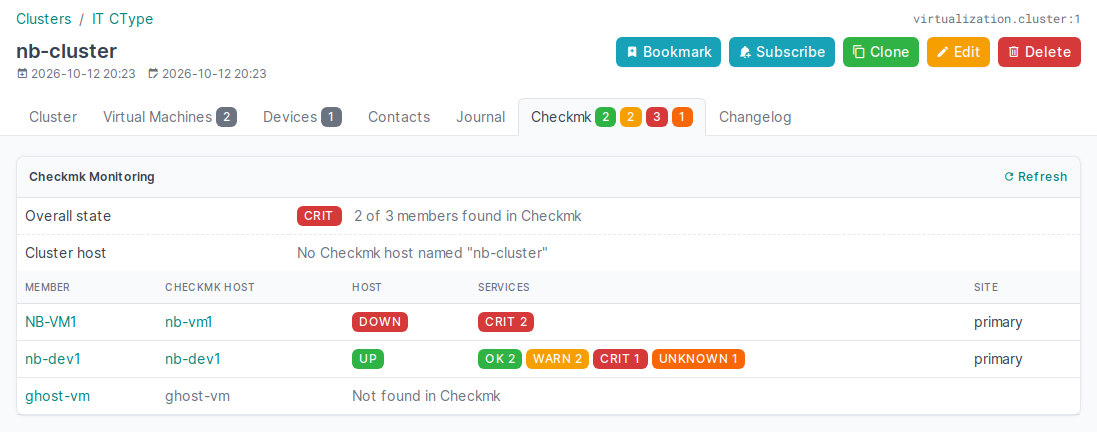The height and width of the screenshot is (432, 1097).
Task: Select the Checkmk tab
Action: [x=611, y=117]
